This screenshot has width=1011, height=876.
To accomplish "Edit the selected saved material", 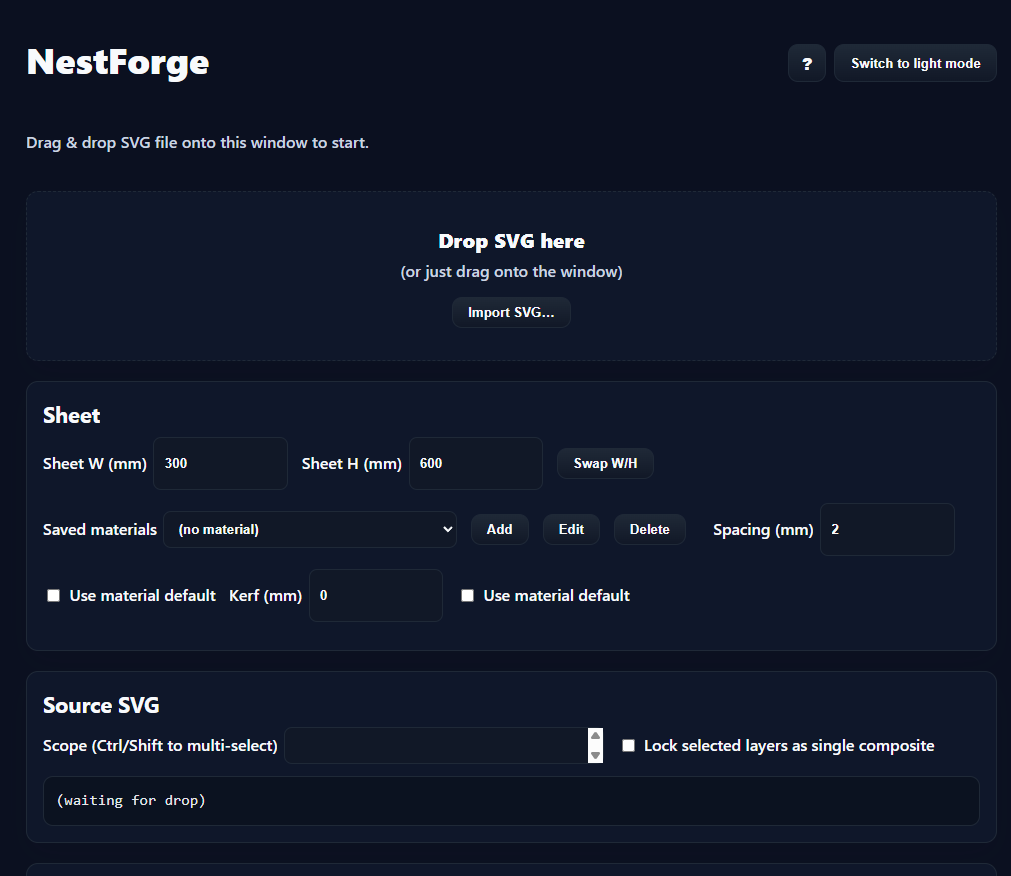I will tap(571, 530).
